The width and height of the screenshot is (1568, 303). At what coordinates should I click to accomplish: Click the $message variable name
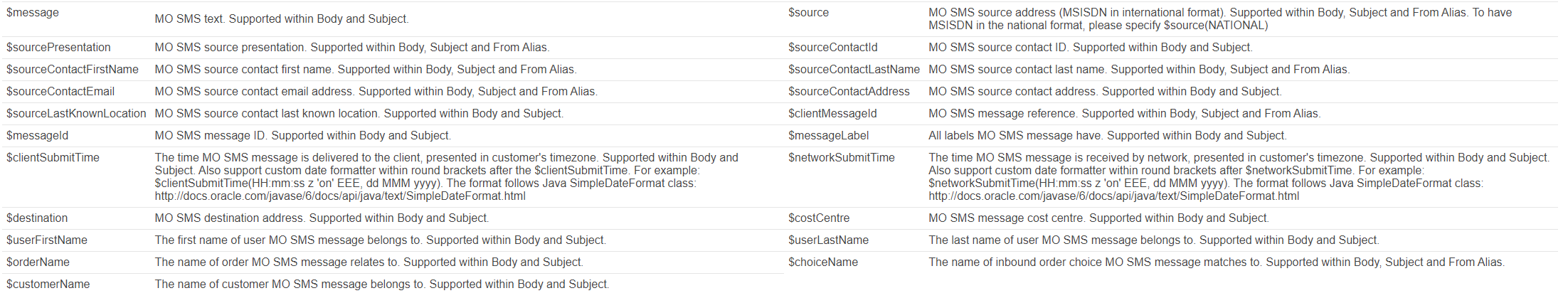pos(33,13)
